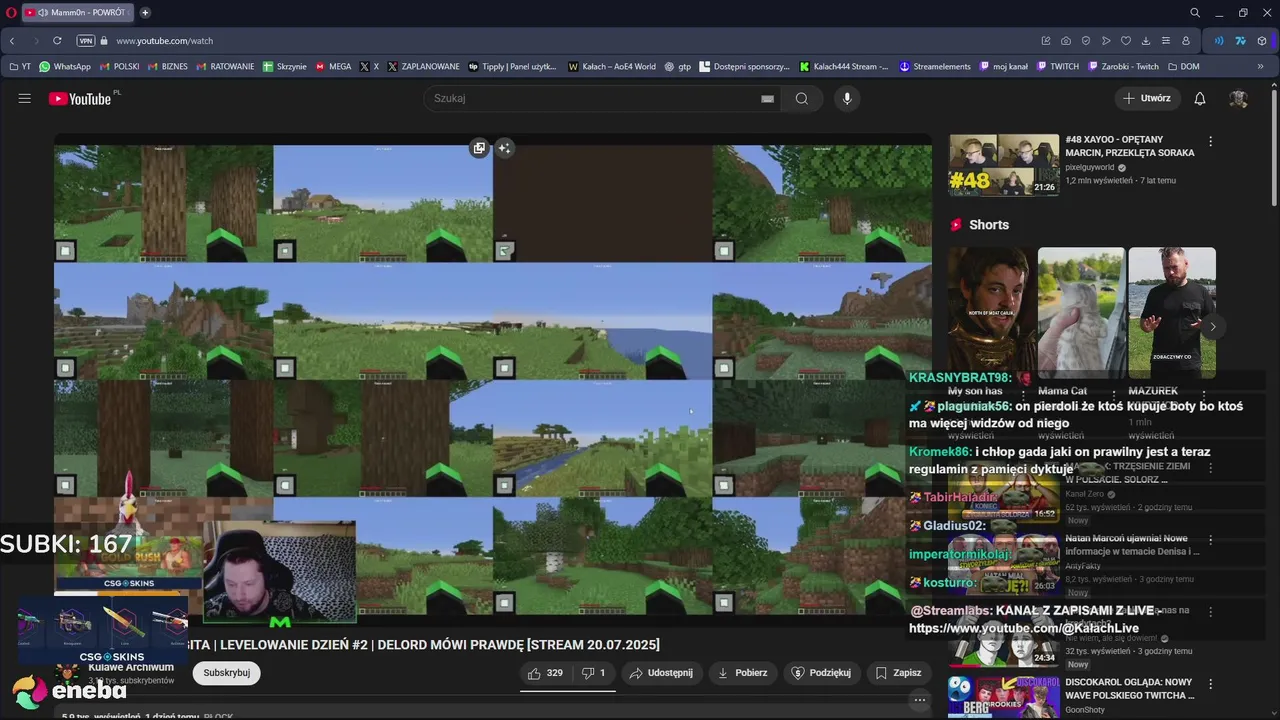This screenshot has height=720, width=1280.
Task: Click the Utwórz create button
Action: 1146,98
